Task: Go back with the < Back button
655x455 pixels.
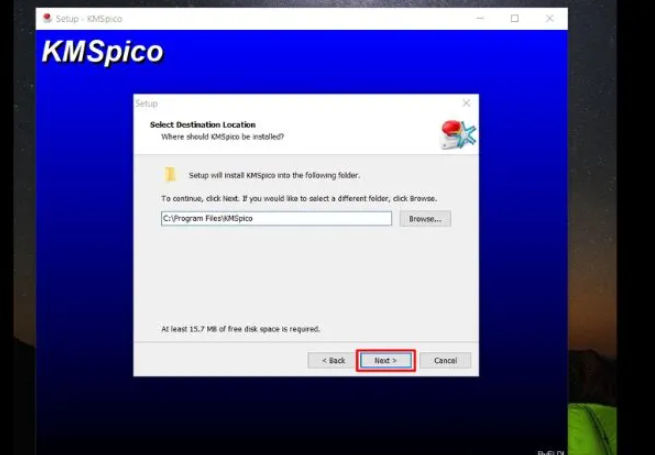Action: 333,360
